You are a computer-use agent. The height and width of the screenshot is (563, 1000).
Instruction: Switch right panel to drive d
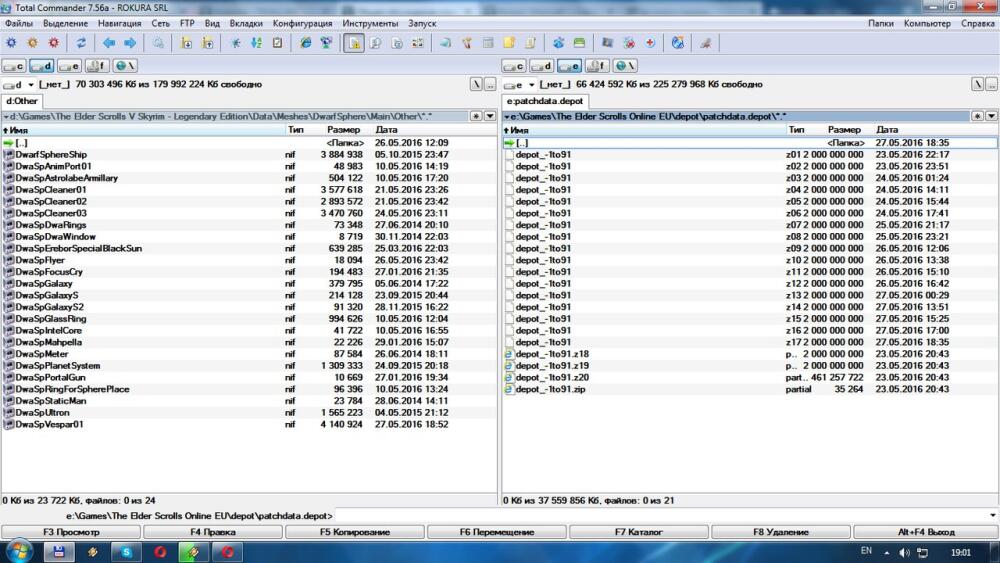(x=541, y=66)
